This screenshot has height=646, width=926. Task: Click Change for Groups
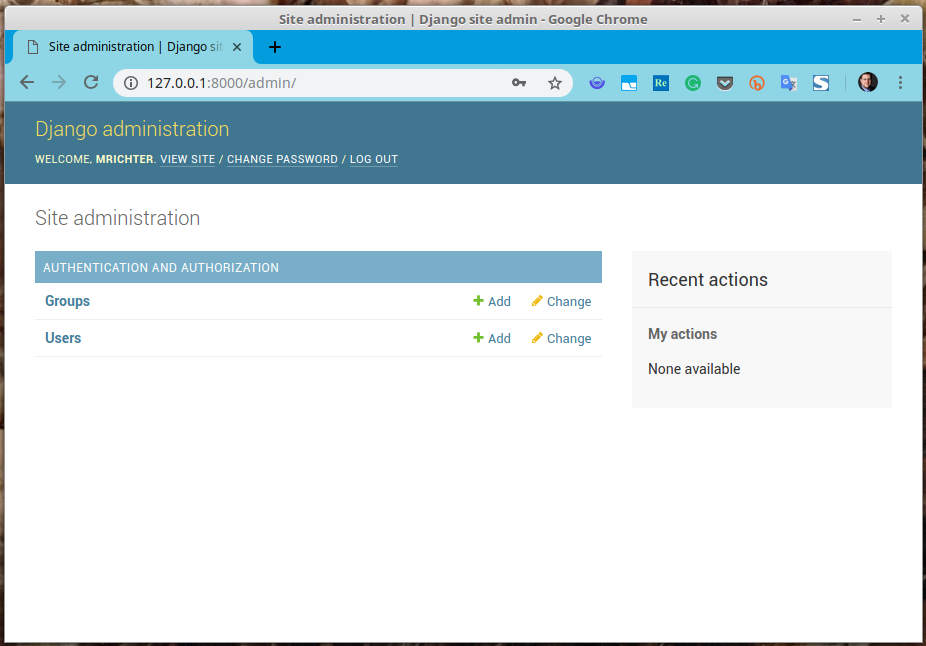[561, 301]
